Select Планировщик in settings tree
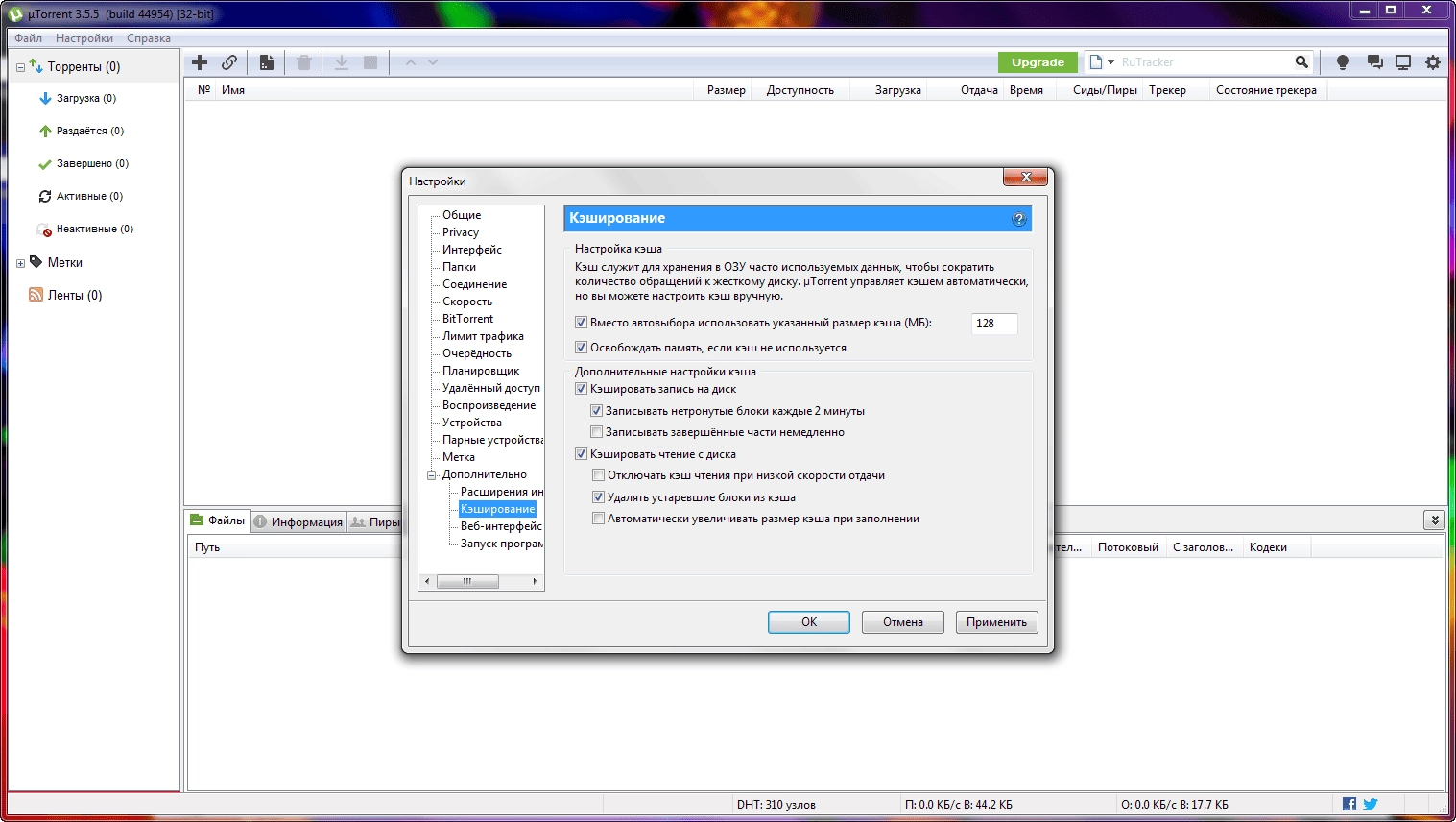The height and width of the screenshot is (822, 1456). 481,371
